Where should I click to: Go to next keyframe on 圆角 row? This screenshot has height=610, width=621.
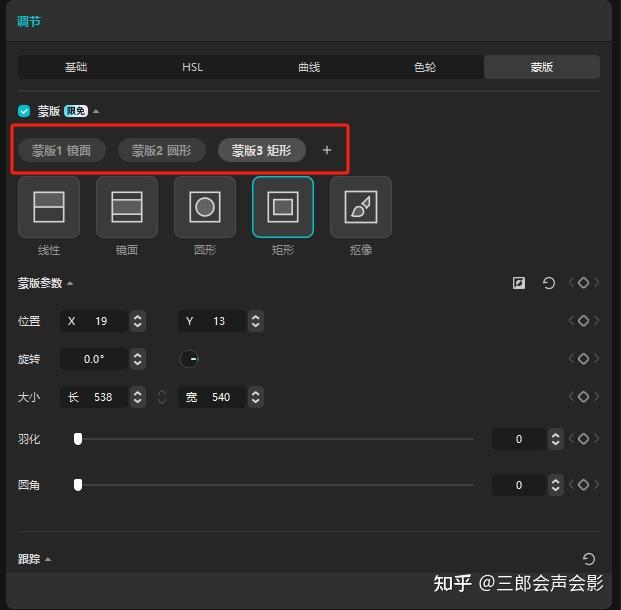(x=596, y=484)
